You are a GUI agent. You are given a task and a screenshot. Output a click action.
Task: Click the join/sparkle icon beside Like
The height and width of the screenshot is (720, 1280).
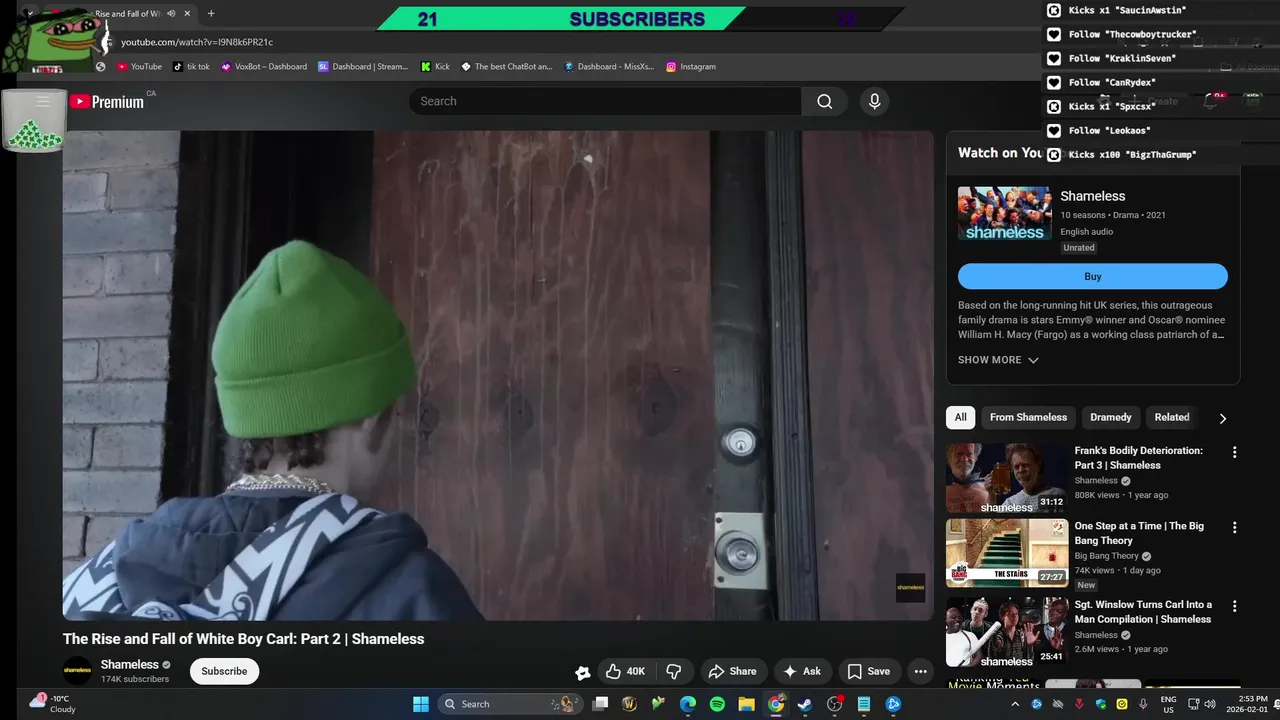coord(583,672)
